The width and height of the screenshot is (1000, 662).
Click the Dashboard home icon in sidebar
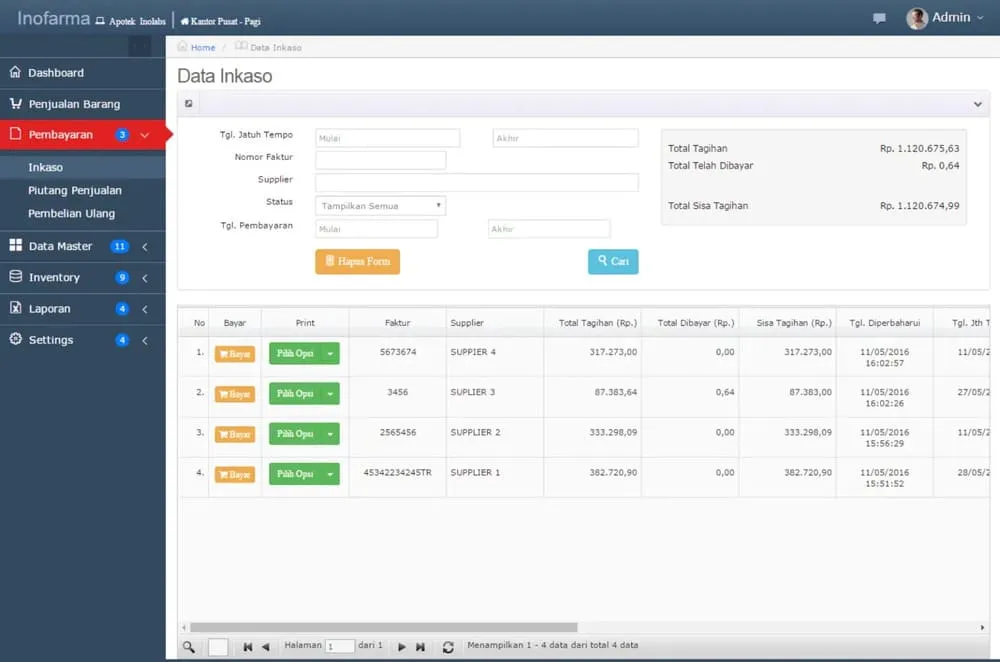[x=15, y=72]
